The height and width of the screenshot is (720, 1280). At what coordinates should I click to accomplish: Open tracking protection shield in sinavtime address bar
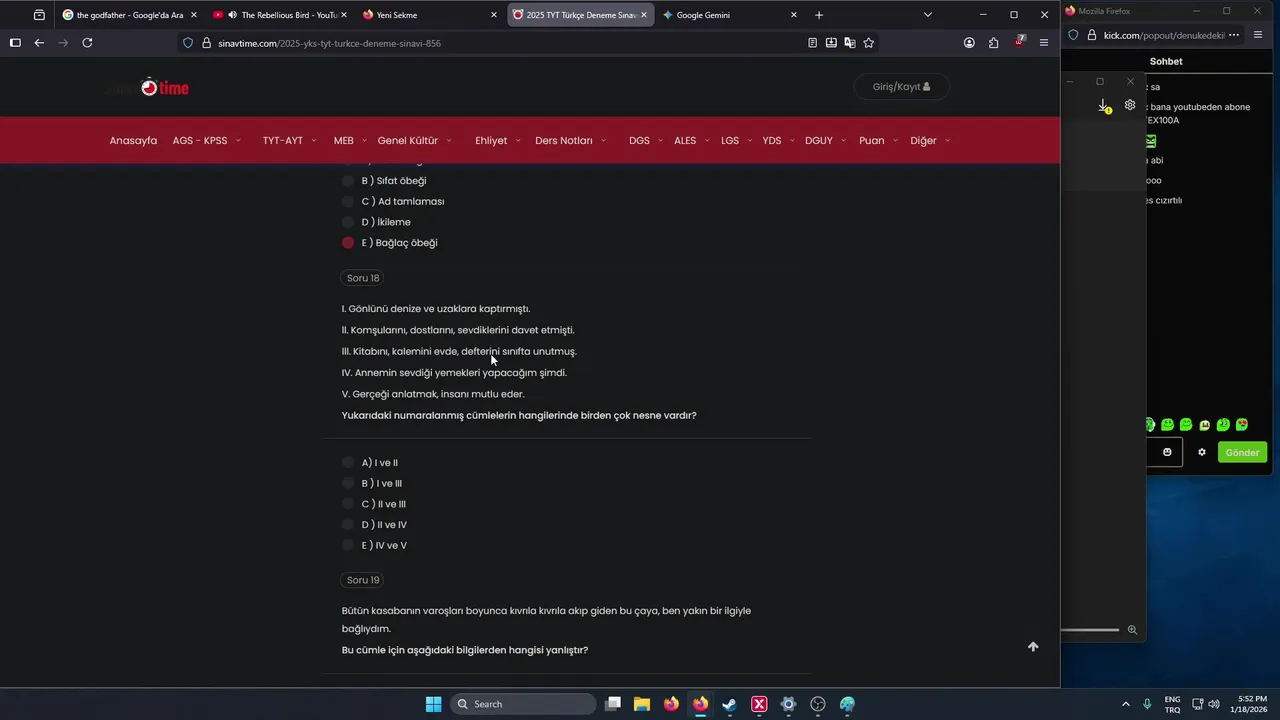[187, 43]
